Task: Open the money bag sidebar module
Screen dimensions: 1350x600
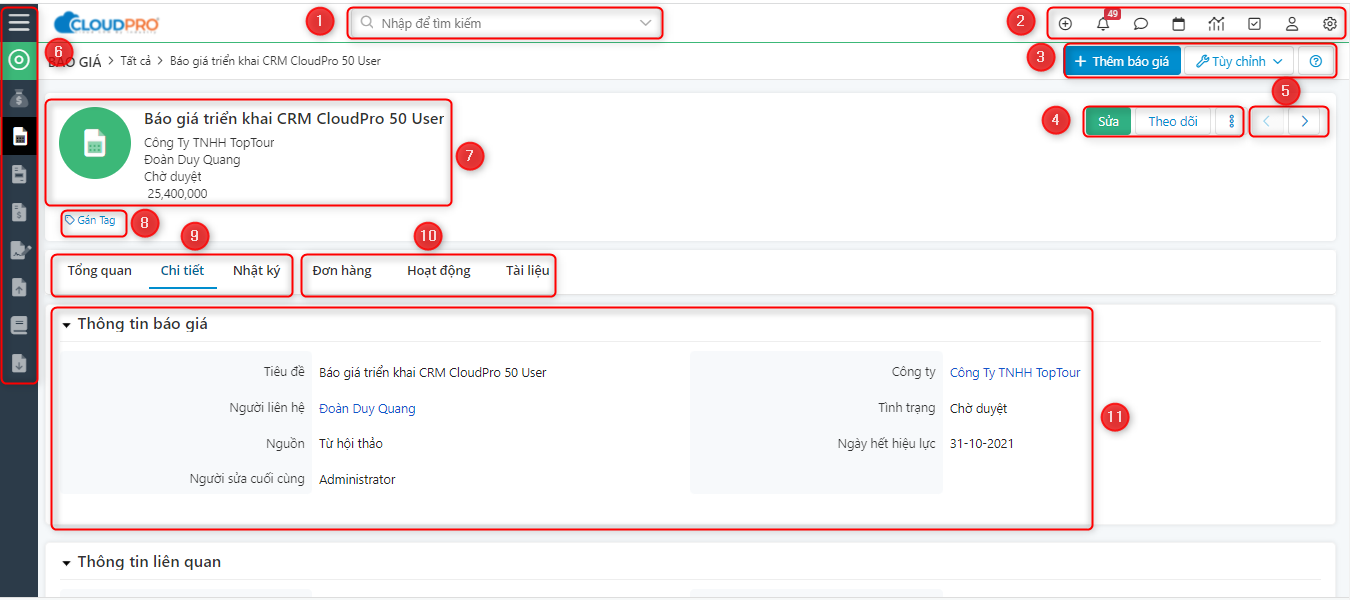Action: pos(19,98)
